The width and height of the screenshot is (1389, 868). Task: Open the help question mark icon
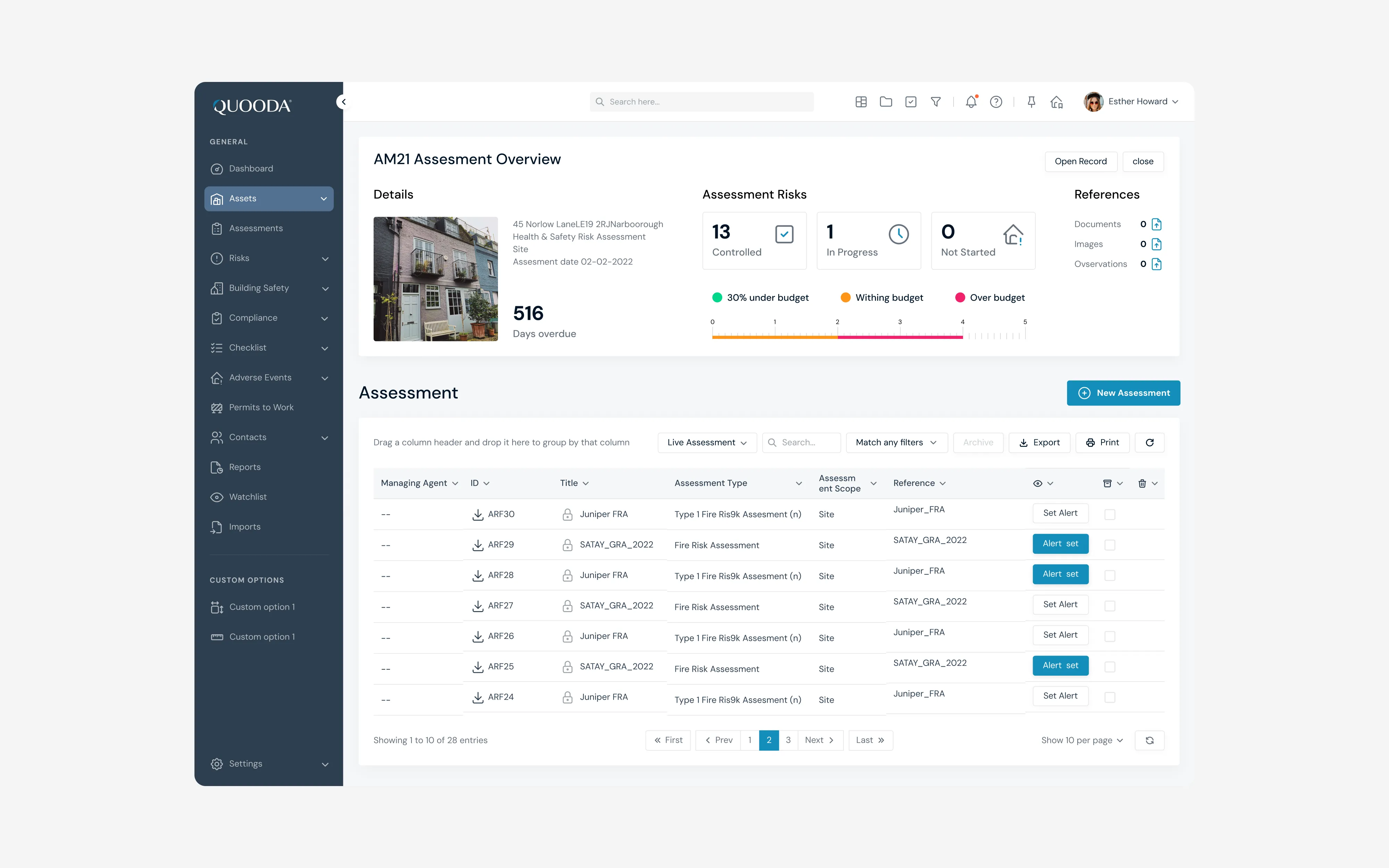click(996, 102)
